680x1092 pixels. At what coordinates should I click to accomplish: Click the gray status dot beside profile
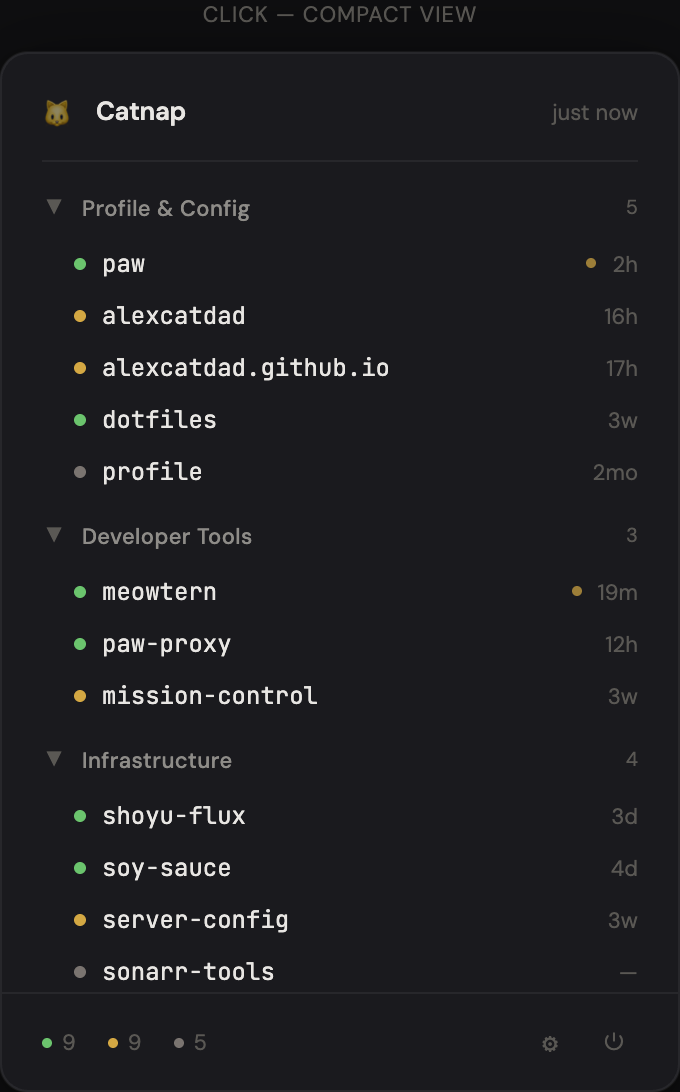pyautogui.click(x=80, y=472)
